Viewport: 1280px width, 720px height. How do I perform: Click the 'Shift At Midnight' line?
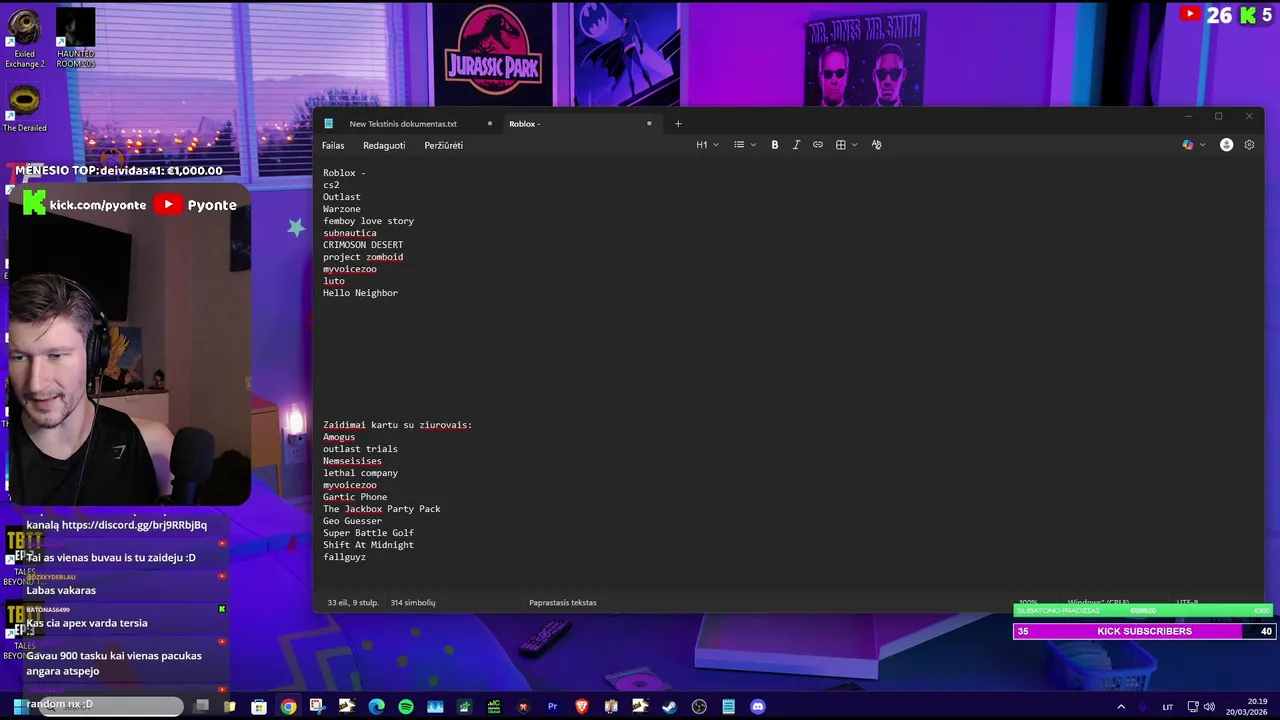(368, 545)
